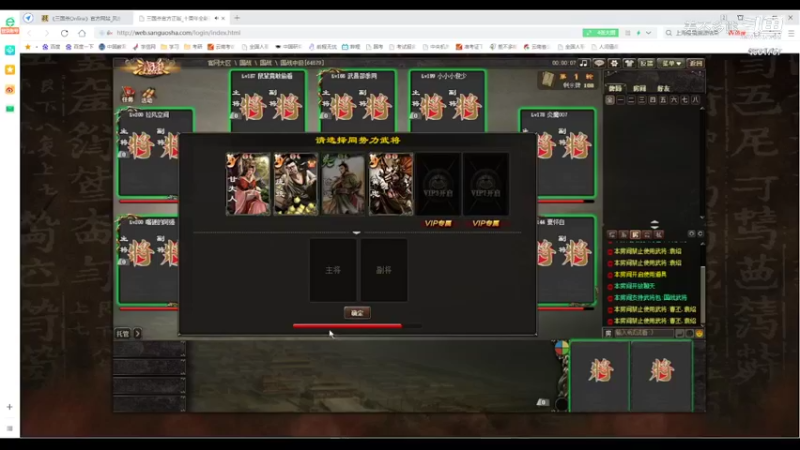This screenshot has height=450, width=800.
Task: Select the hero card with golden oranges
Action: 296,184
